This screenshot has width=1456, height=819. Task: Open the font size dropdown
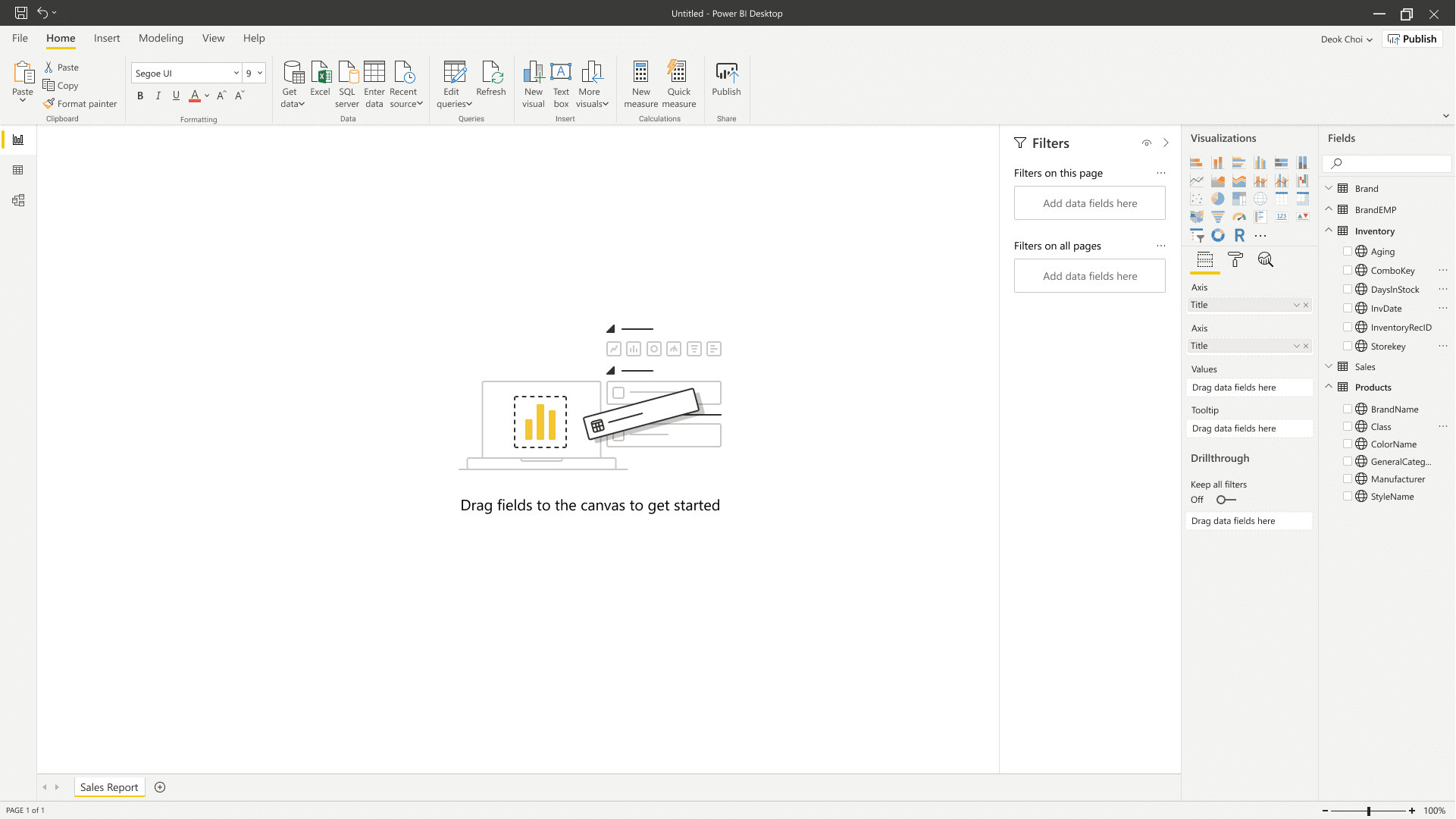point(260,73)
